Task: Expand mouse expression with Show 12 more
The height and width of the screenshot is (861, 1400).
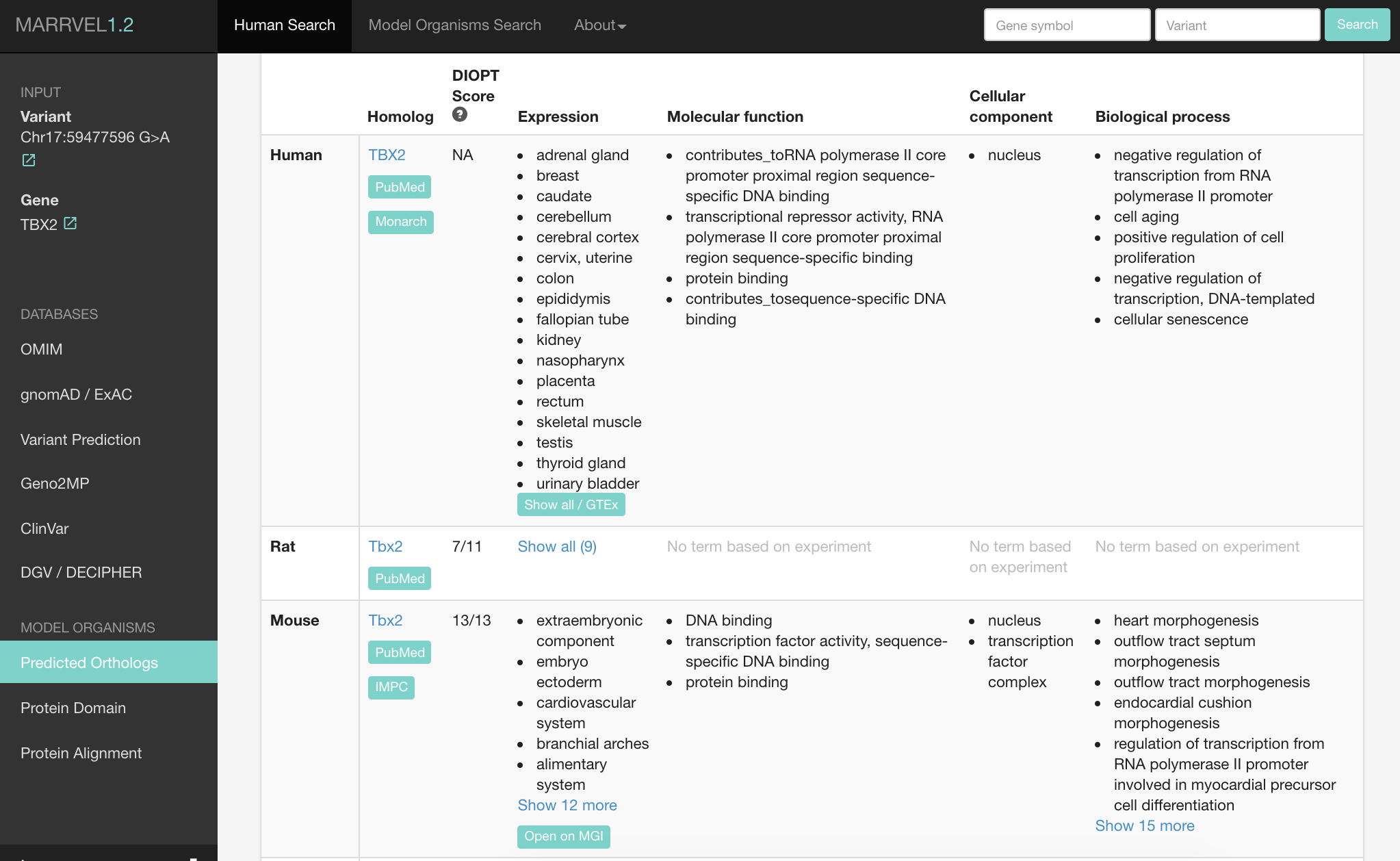Action: pos(567,805)
